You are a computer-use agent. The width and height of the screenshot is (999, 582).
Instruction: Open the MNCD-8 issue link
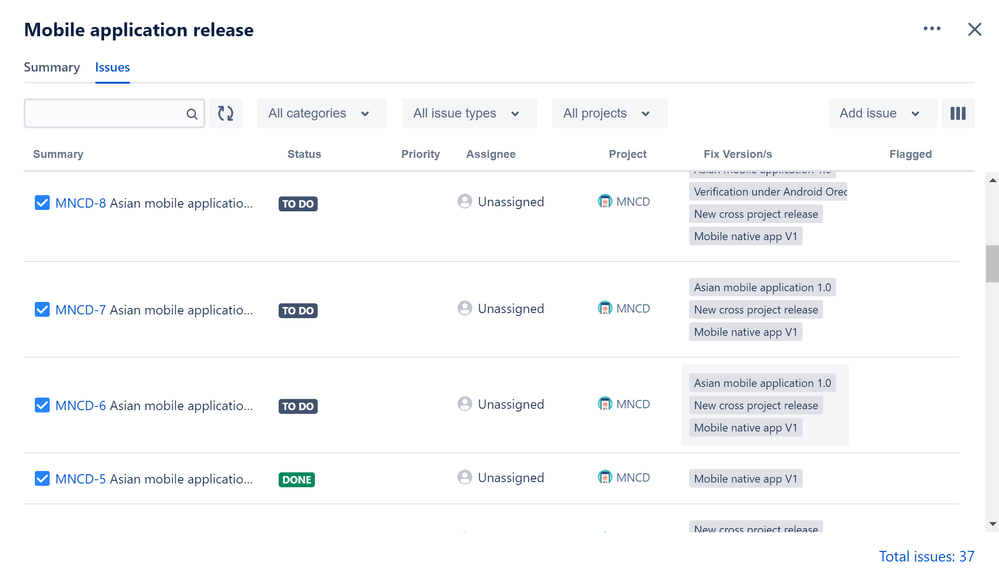[80, 203]
